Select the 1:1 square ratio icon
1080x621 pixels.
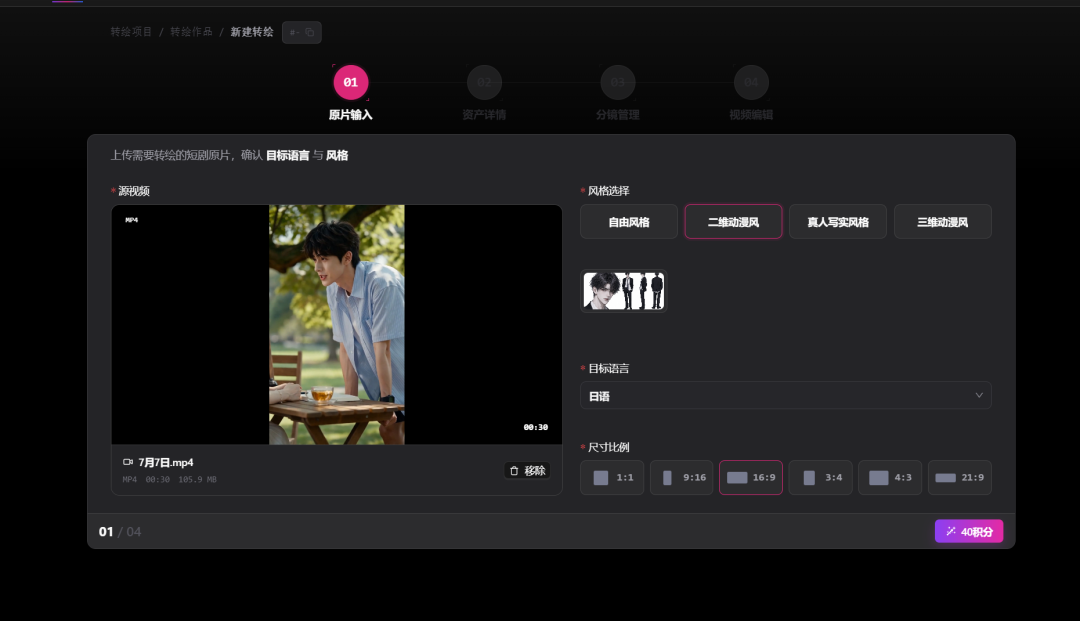[x=601, y=478]
